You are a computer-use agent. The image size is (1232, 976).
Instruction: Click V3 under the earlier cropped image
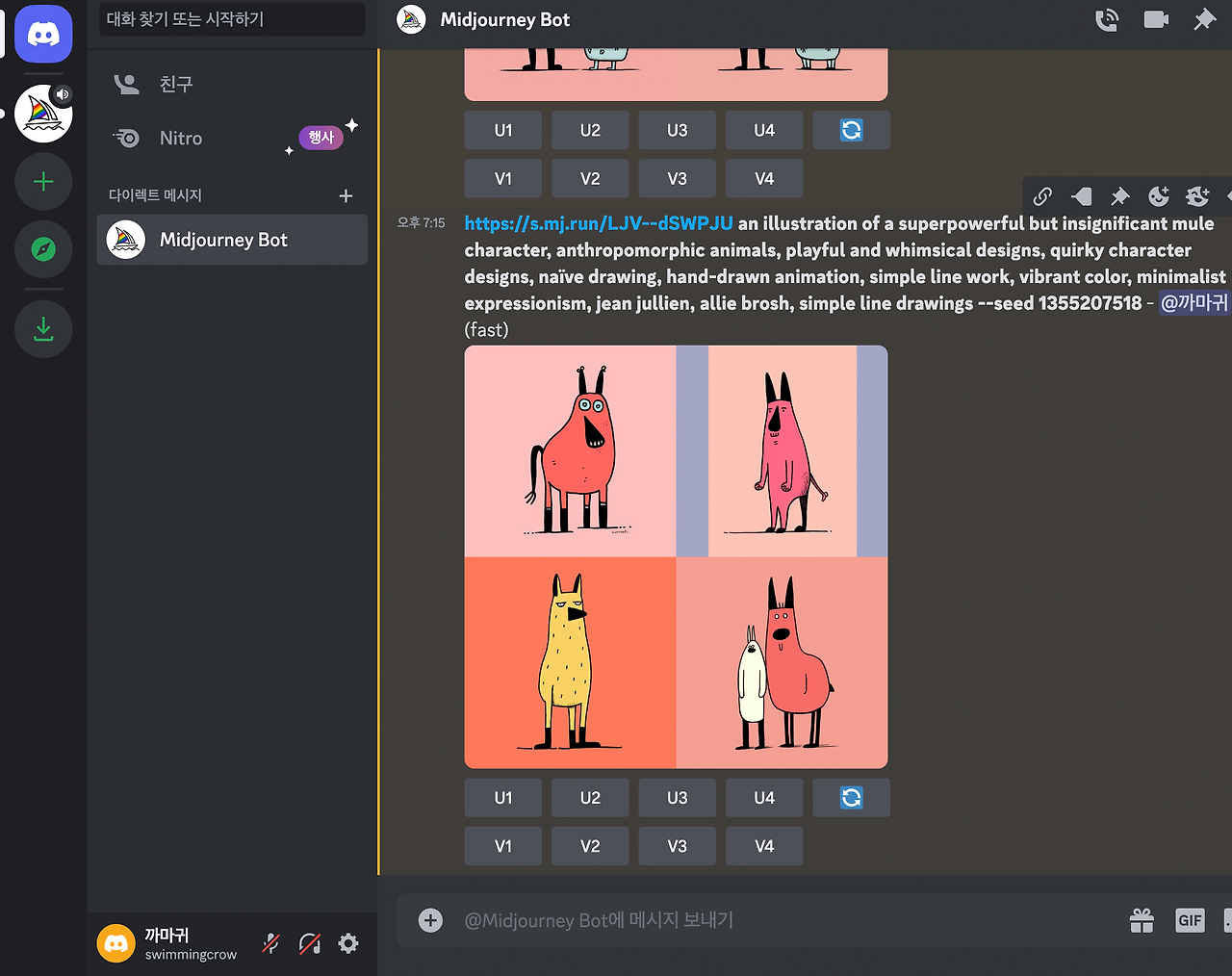678,178
